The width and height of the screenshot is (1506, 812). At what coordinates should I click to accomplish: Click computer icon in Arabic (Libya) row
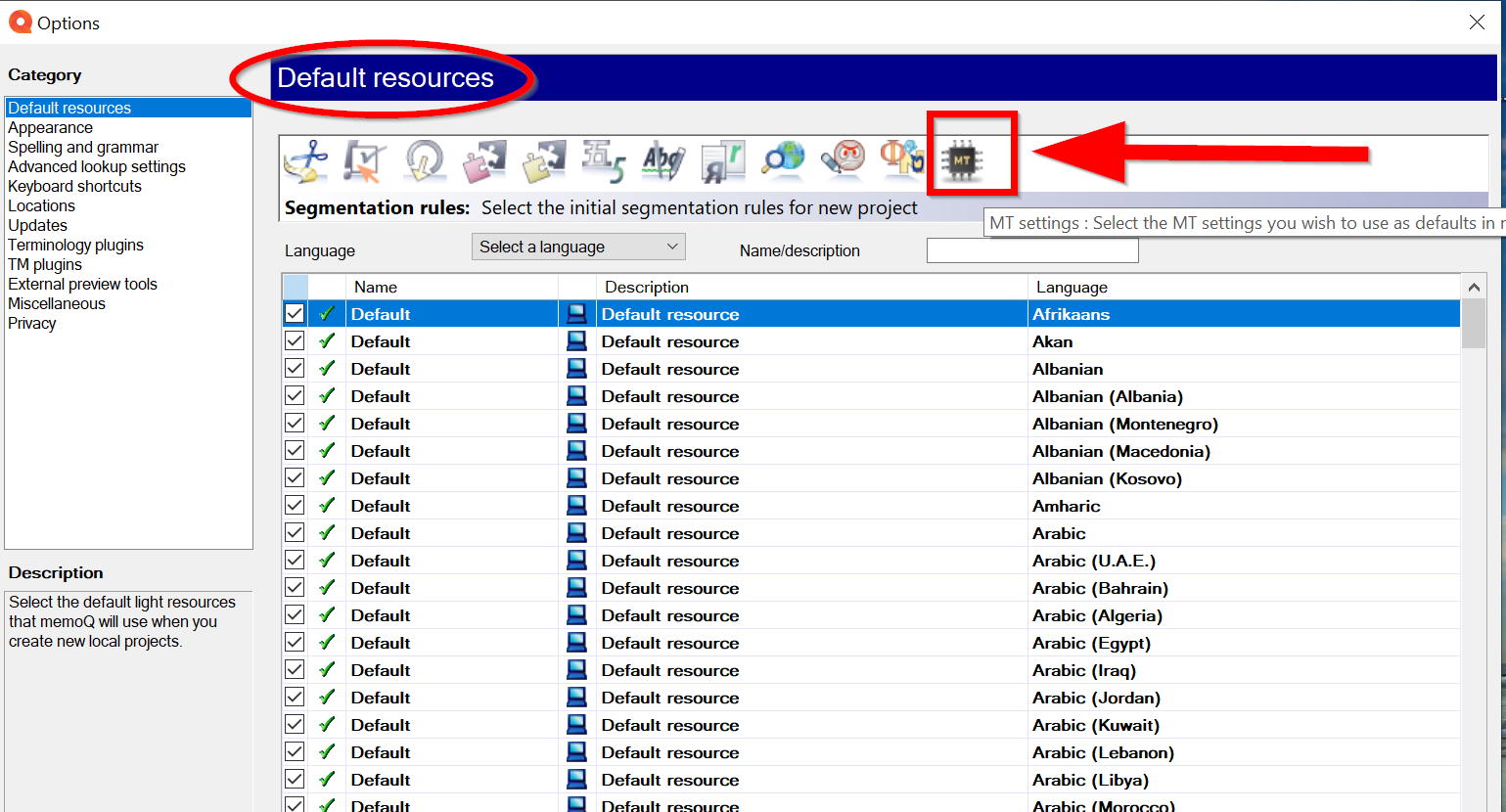pyautogui.click(x=577, y=780)
